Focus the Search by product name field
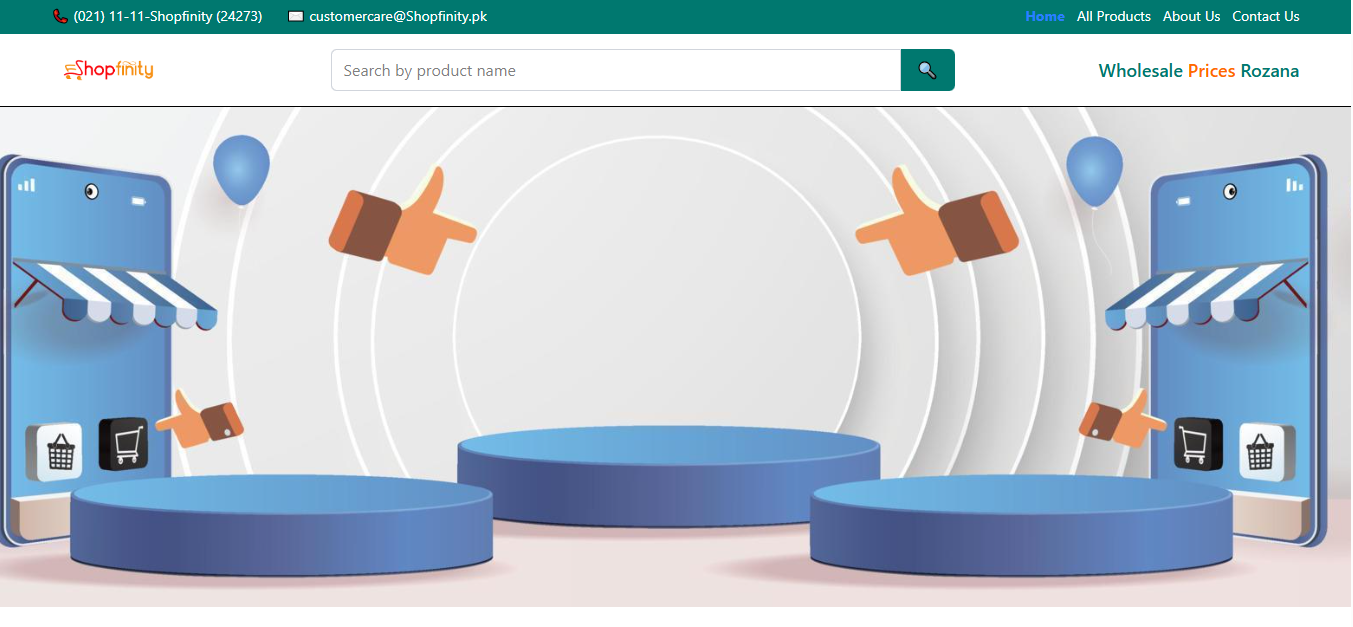Image resolution: width=1353 pixels, height=627 pixels. pyautogui.click(x=615, y=71)
